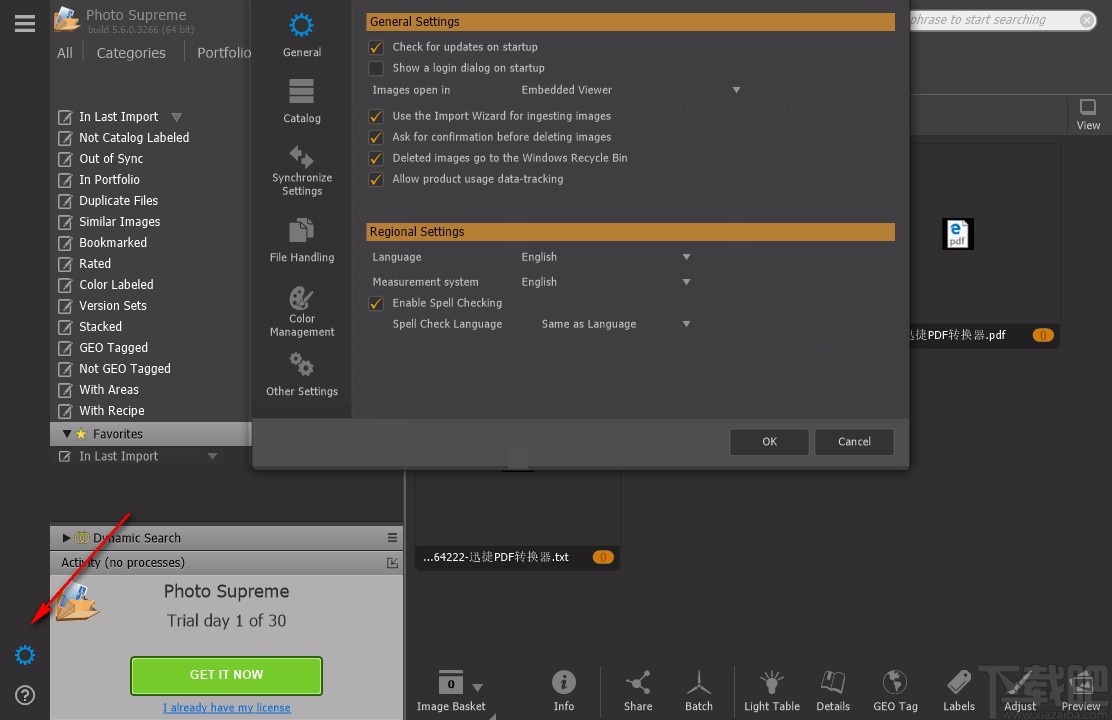Open the Adjust tool
This screenshot has width=1112, height=720.
pos(1020,690)
